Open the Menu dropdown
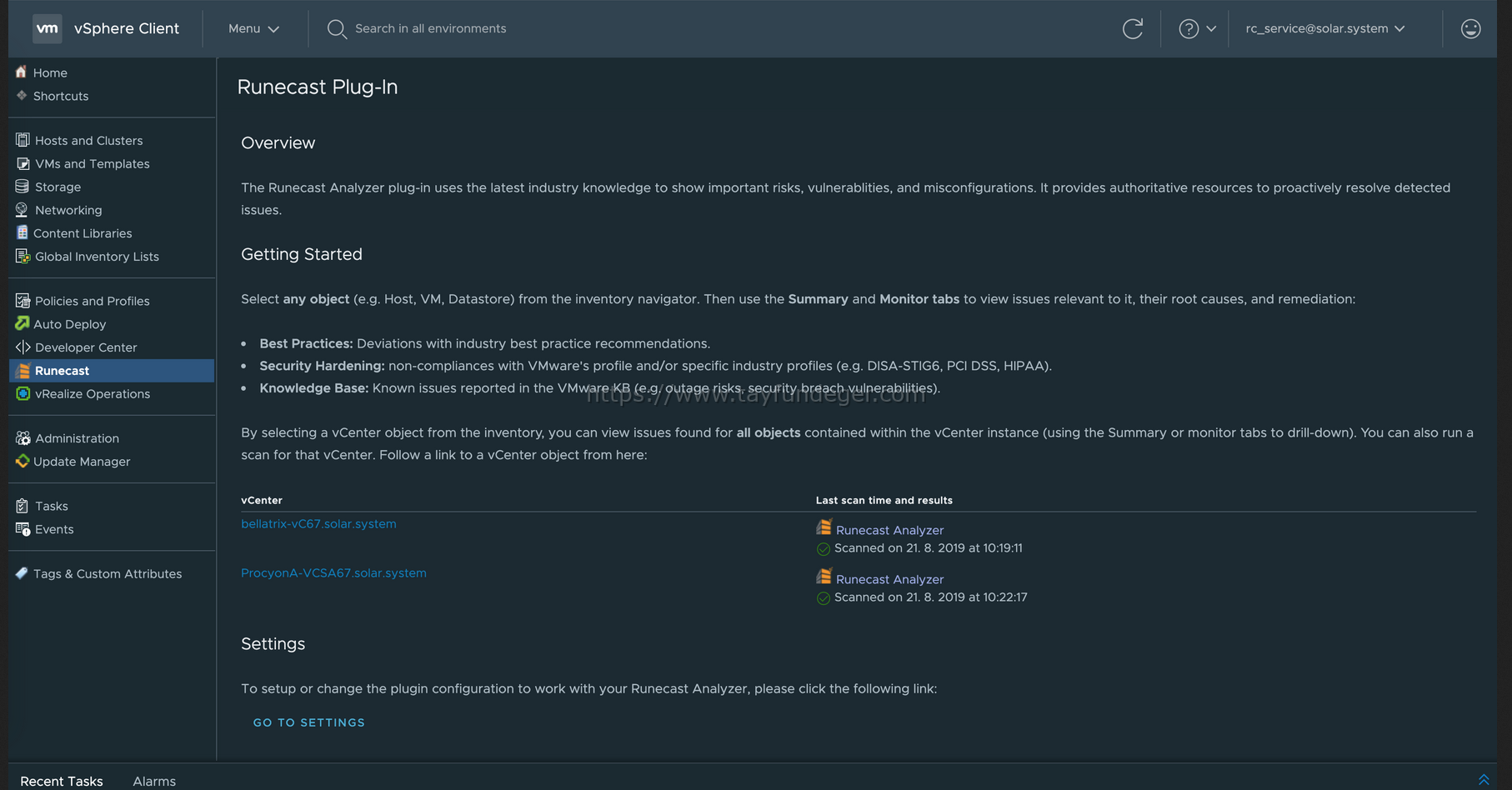The image size is (1512, 790). coord(253,28)
